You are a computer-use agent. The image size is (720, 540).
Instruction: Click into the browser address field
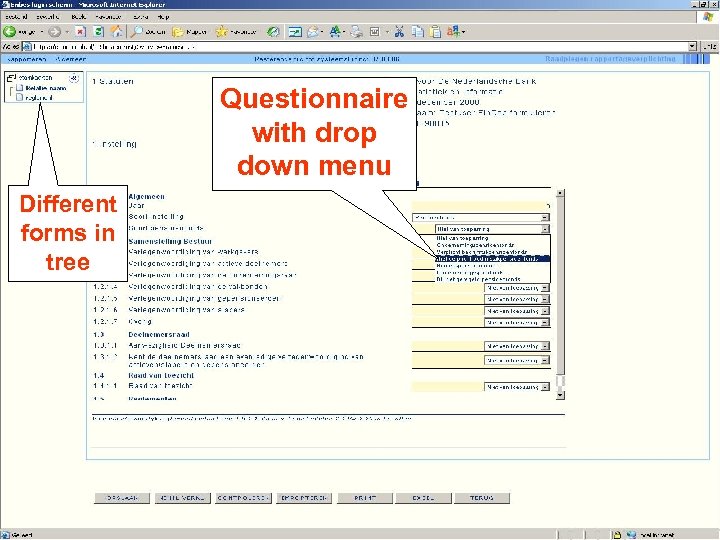360,47
